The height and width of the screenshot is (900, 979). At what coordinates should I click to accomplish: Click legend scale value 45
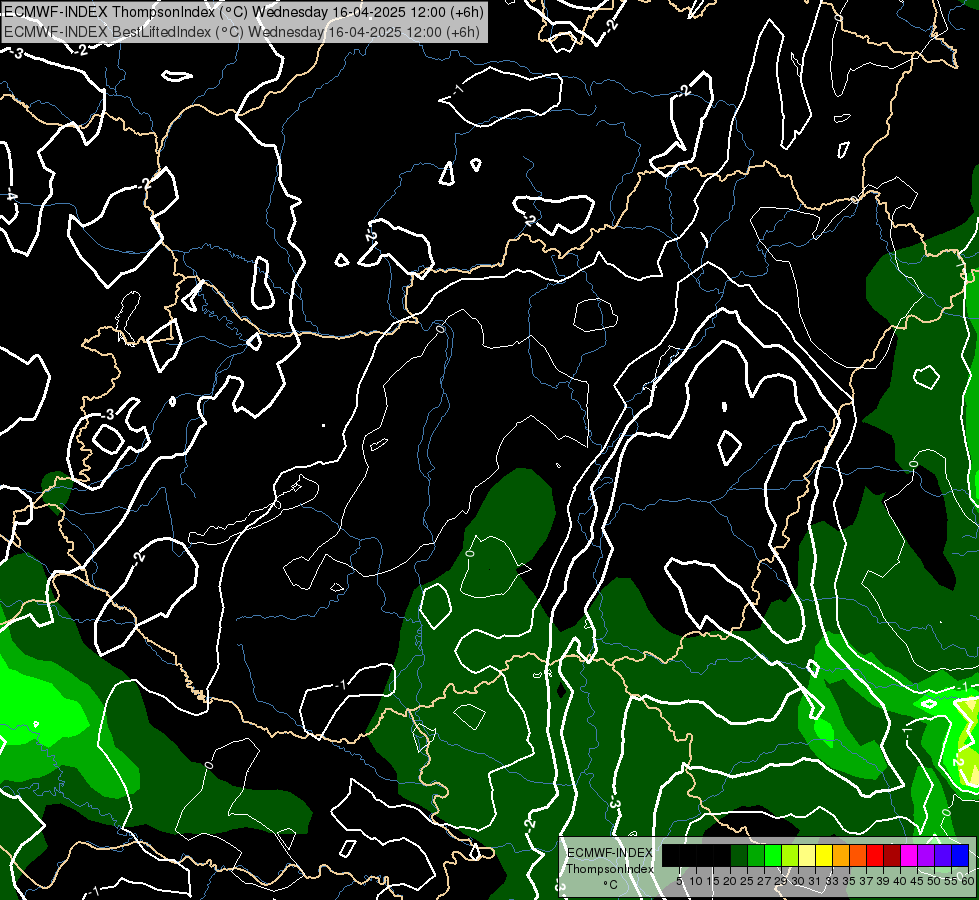click(x=918, y=881)
